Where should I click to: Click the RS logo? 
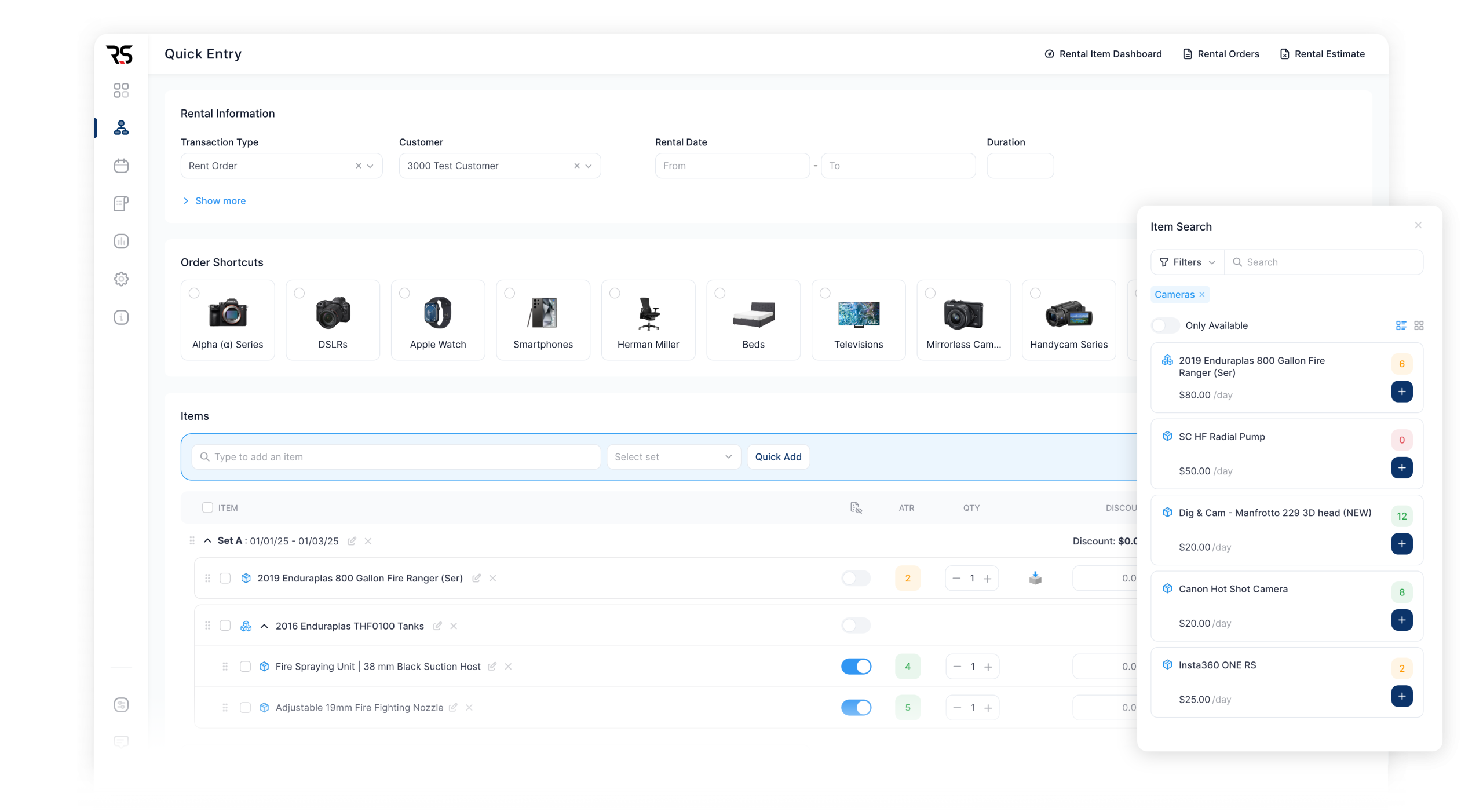[119, 54]
